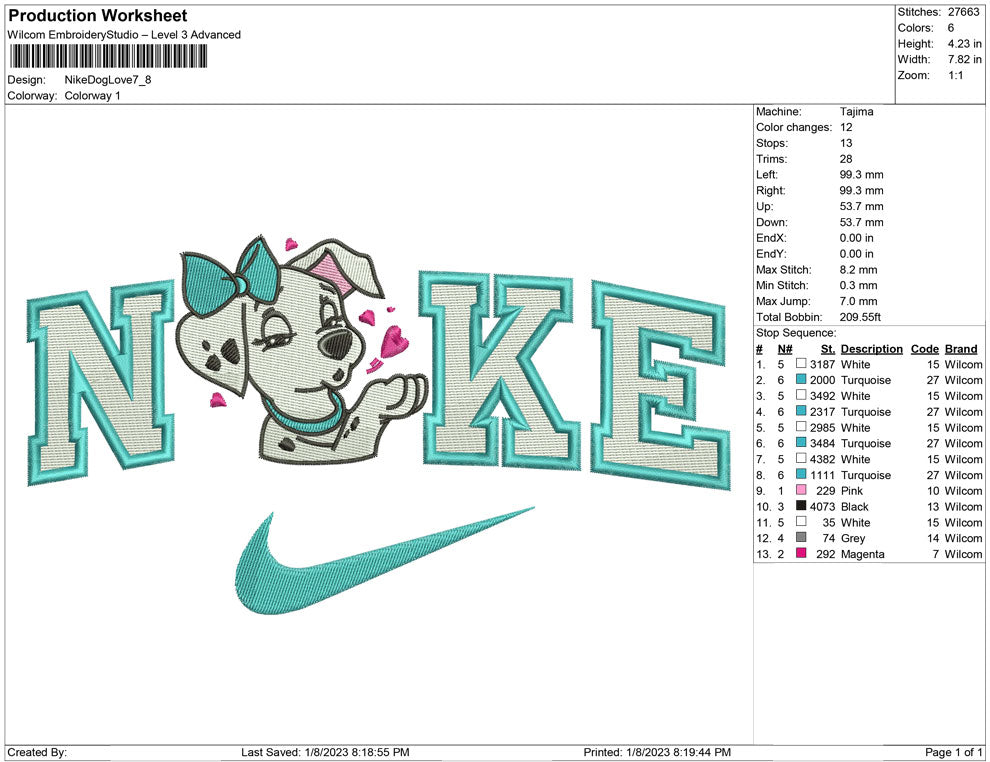Viewport: 990px width, 762px height.
Task: Click the Stitches value 27663
Action: coord(963,12)
